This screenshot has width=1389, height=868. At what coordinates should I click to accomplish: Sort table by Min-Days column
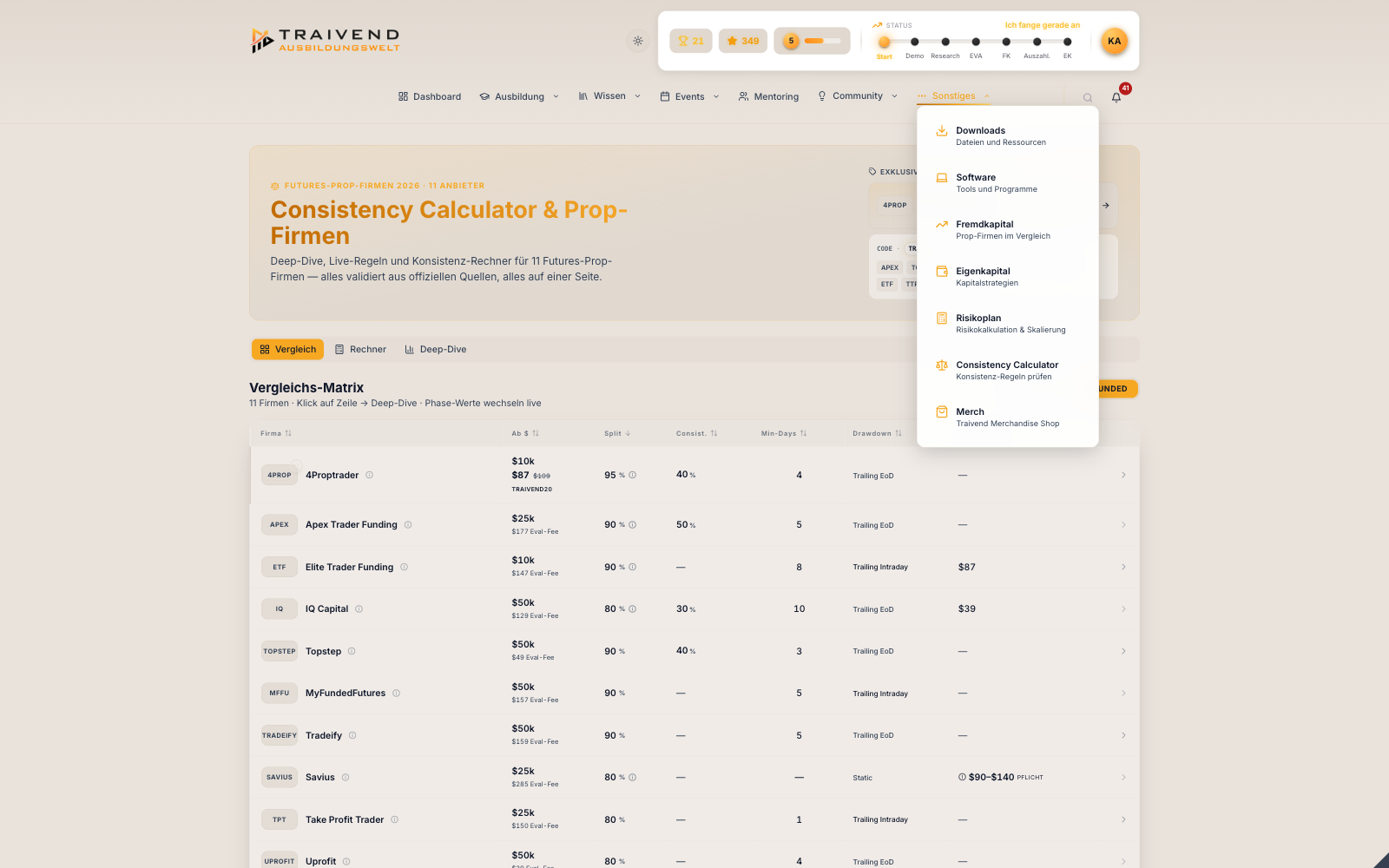click(784, 433)
